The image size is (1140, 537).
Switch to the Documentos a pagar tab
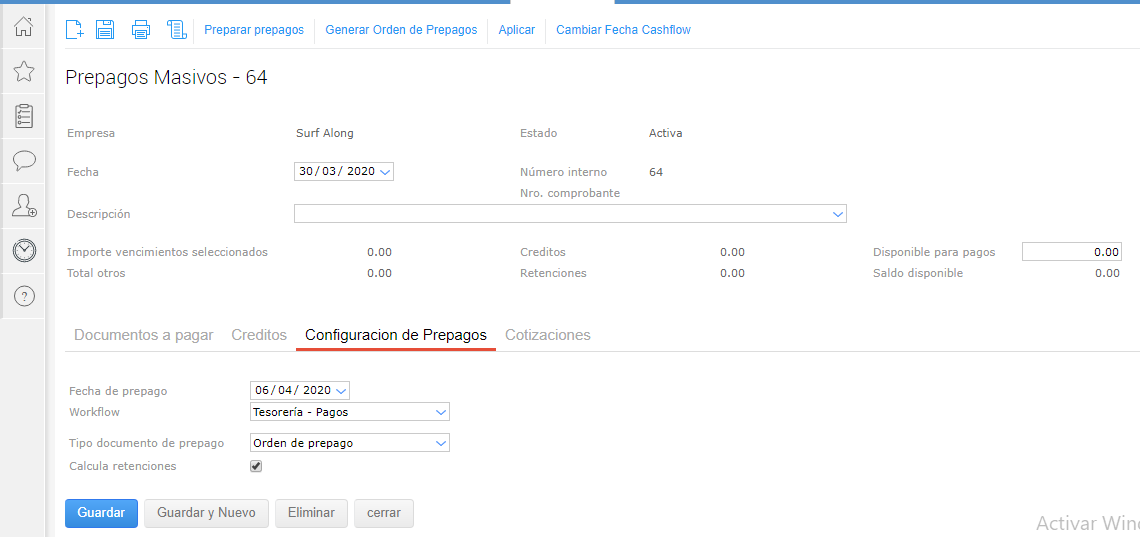pos(144,335)
